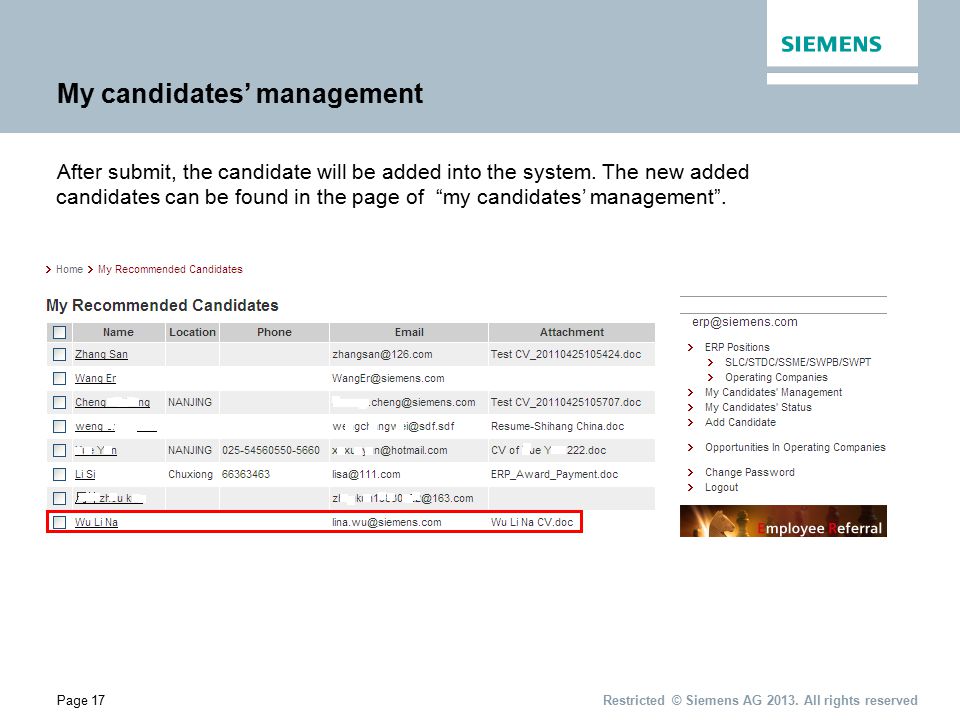Click the Name column header
The width and height of the screenshot is (960, 720).
(118, 332)
